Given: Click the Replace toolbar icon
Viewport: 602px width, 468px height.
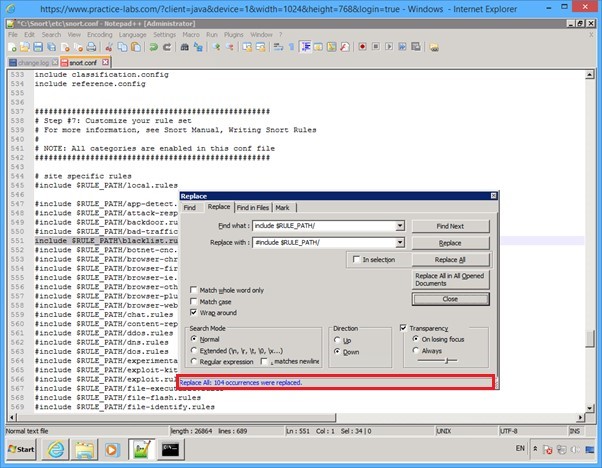Looking at the screenshot, I should pos(198,47).
